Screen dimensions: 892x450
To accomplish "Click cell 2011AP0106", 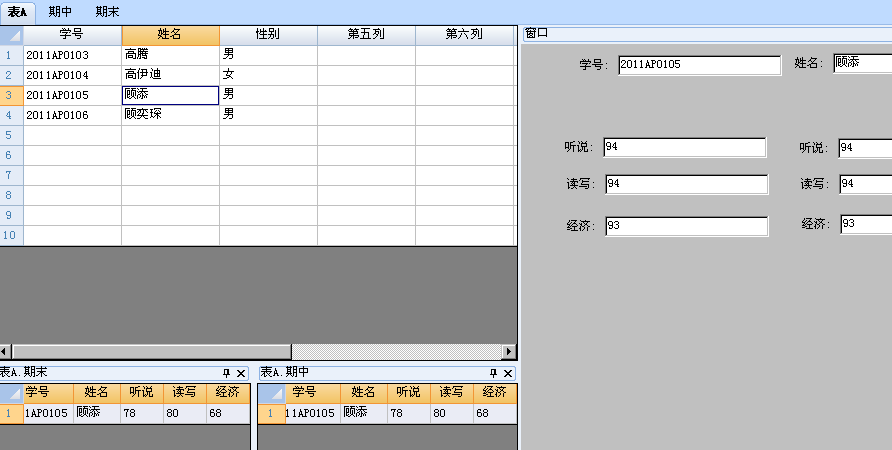I will pyautogui.click(x=72, y=115).
